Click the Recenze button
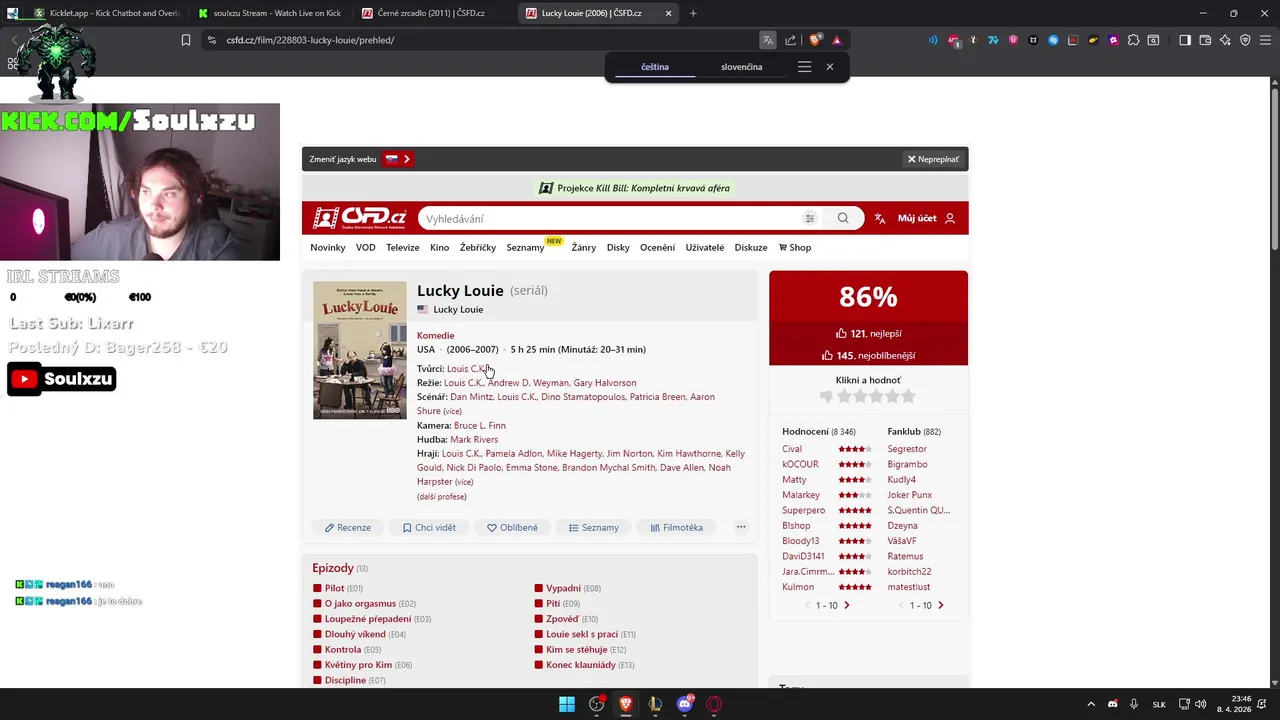 pos(347,527)
